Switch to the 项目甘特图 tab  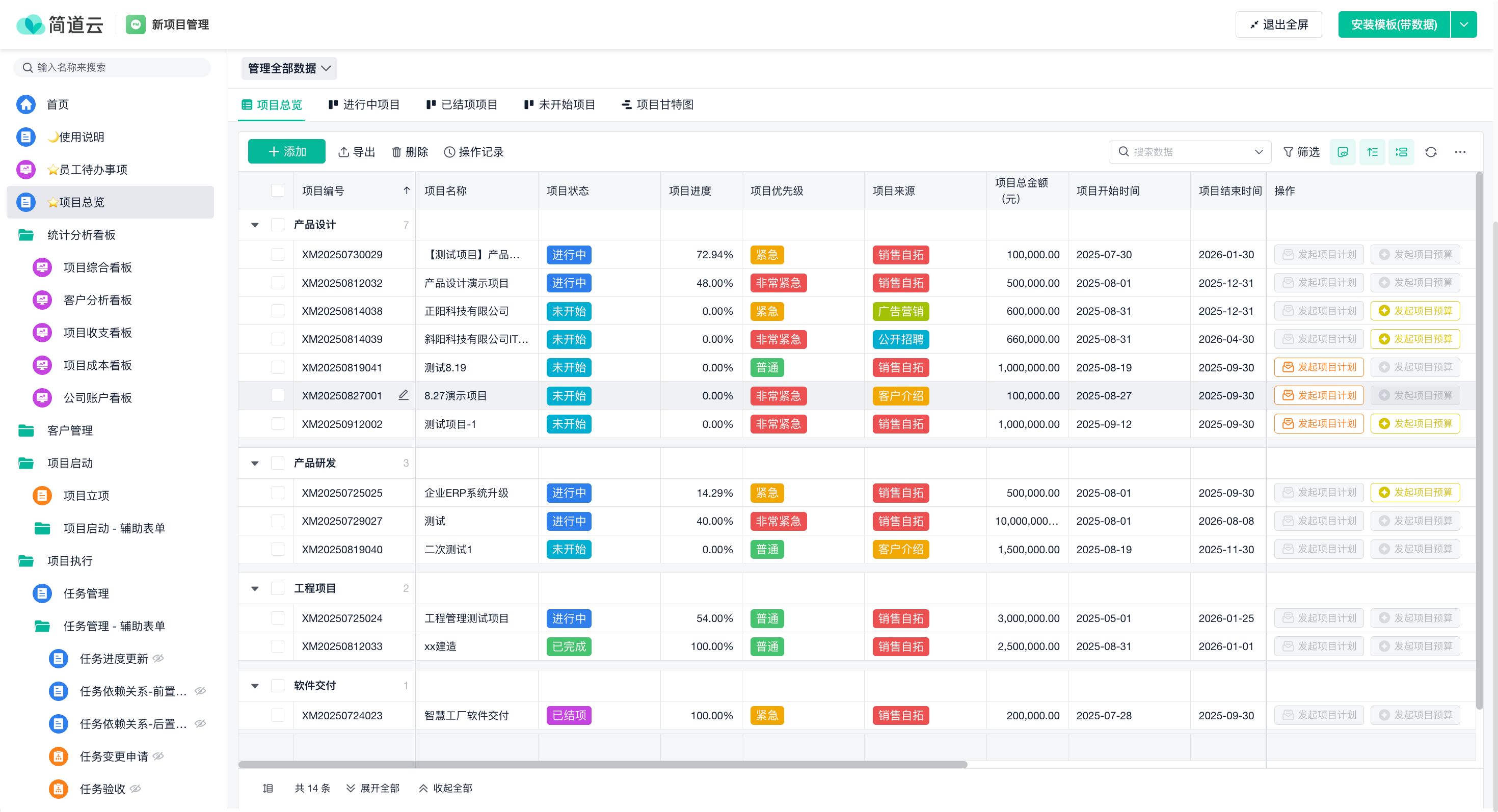coord(658,104)
